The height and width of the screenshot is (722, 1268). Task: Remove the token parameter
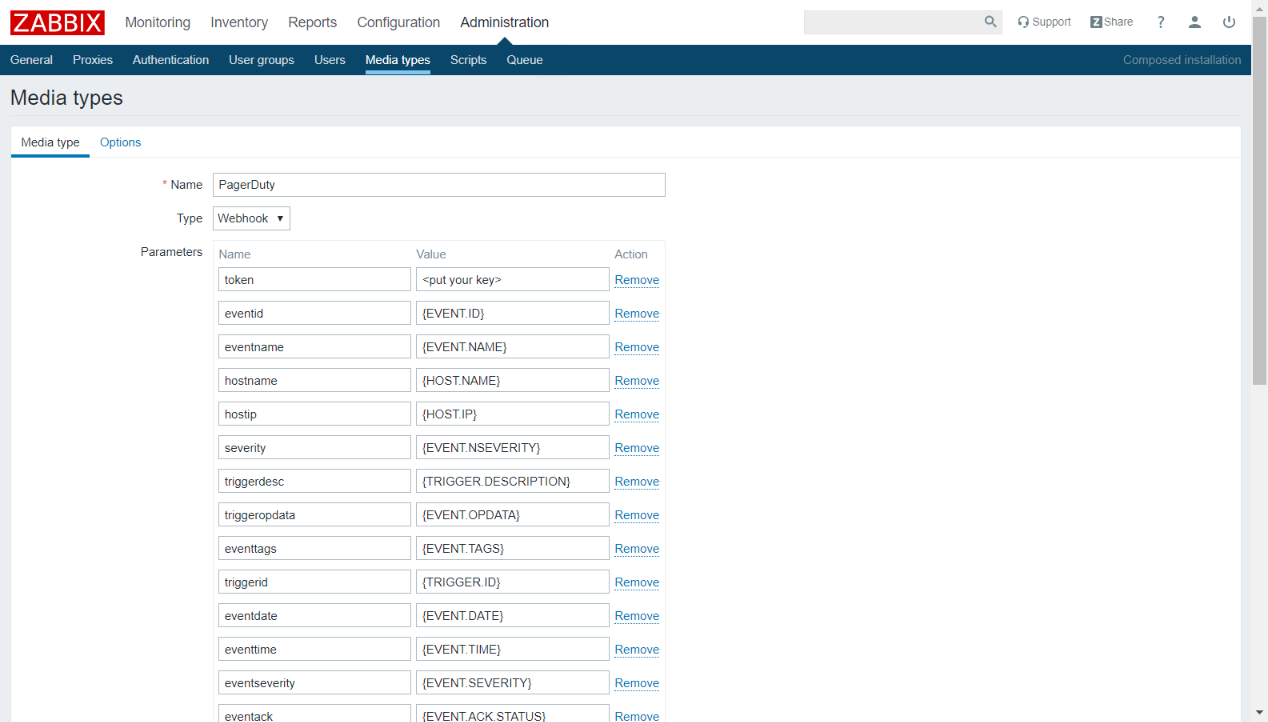636,280
